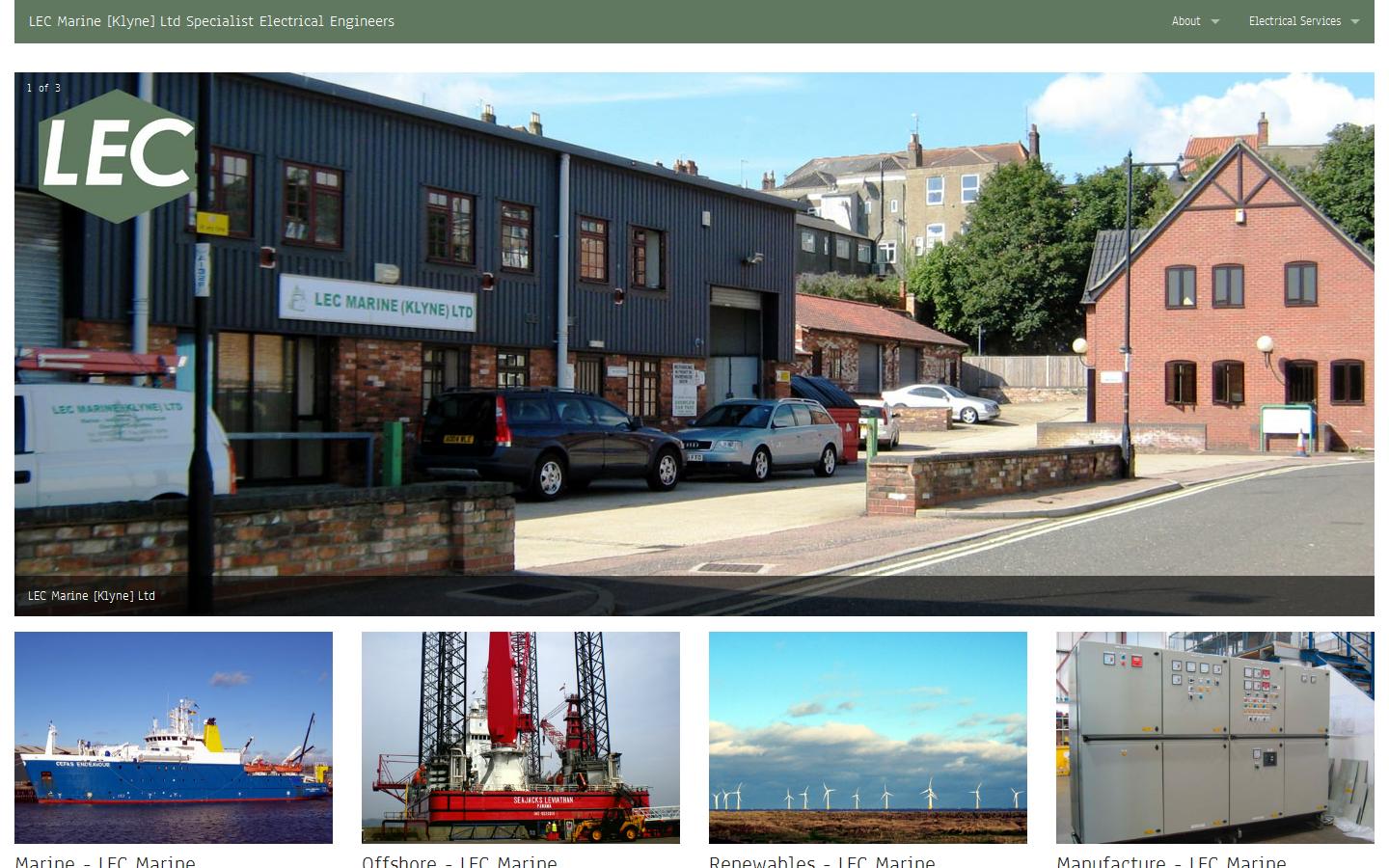Select the Electrical Services menu item
The height and width of the screenshot is (868, 1389).
(1295, 21)
